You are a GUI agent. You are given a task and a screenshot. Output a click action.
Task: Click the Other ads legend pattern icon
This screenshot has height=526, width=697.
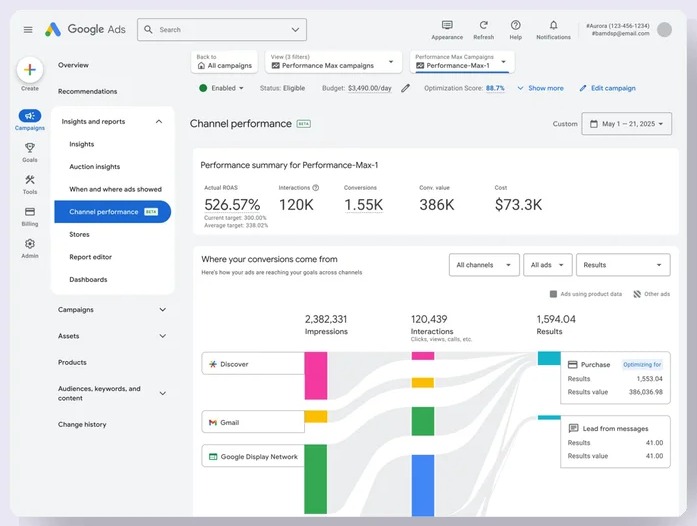[x=637, y=294]
